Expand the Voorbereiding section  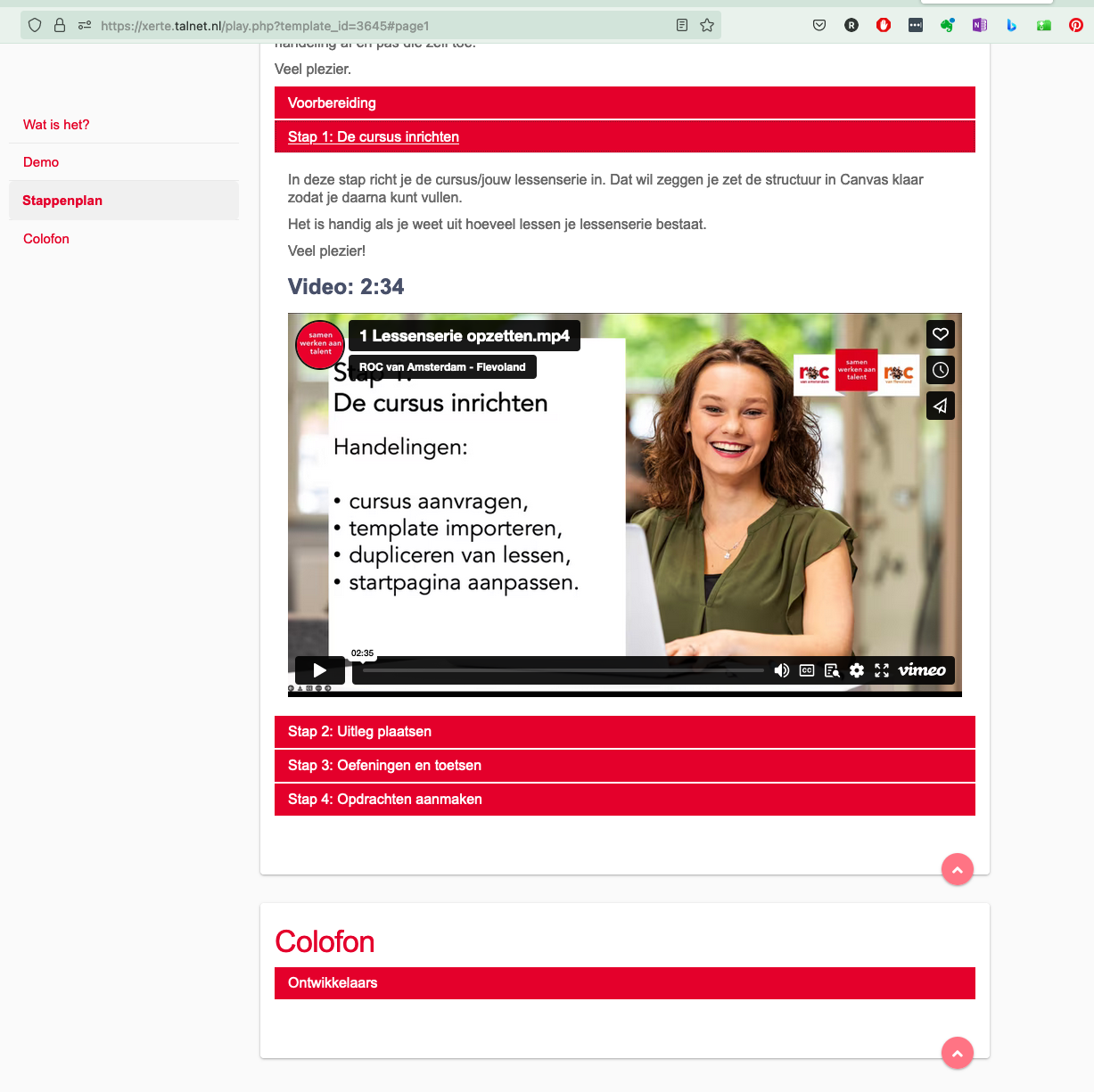click(x=625, y=103)
